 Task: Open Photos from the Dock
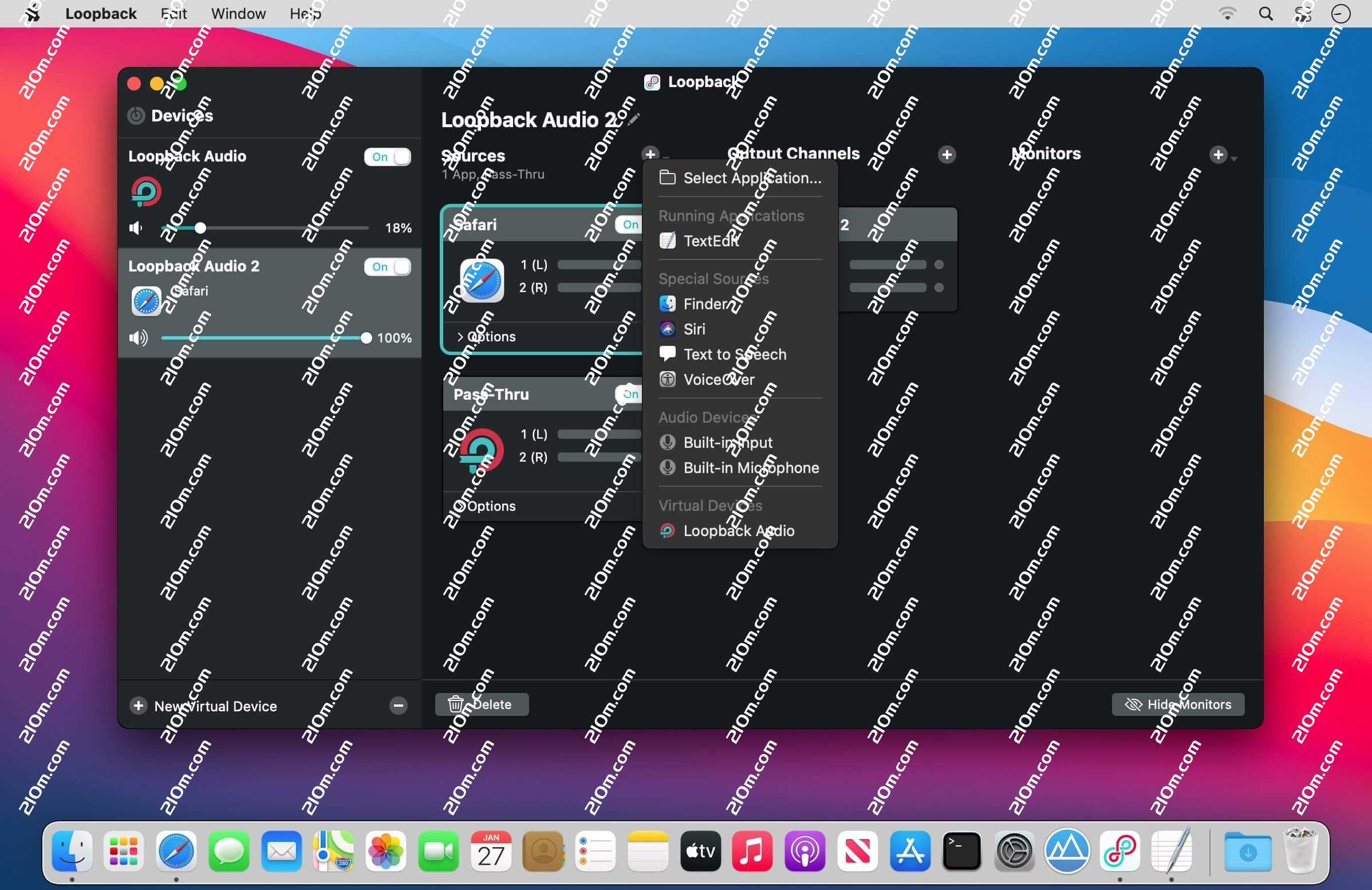(x=385, y=851)
